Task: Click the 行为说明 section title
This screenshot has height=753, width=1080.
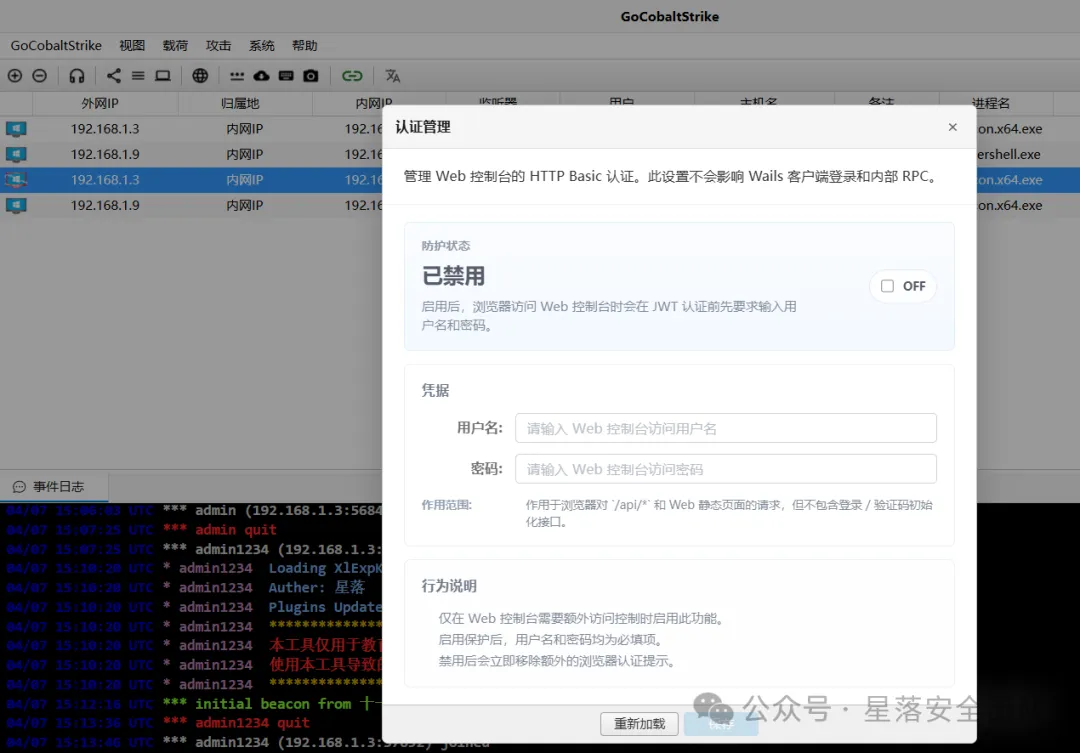Action: [x=449, y=586]
